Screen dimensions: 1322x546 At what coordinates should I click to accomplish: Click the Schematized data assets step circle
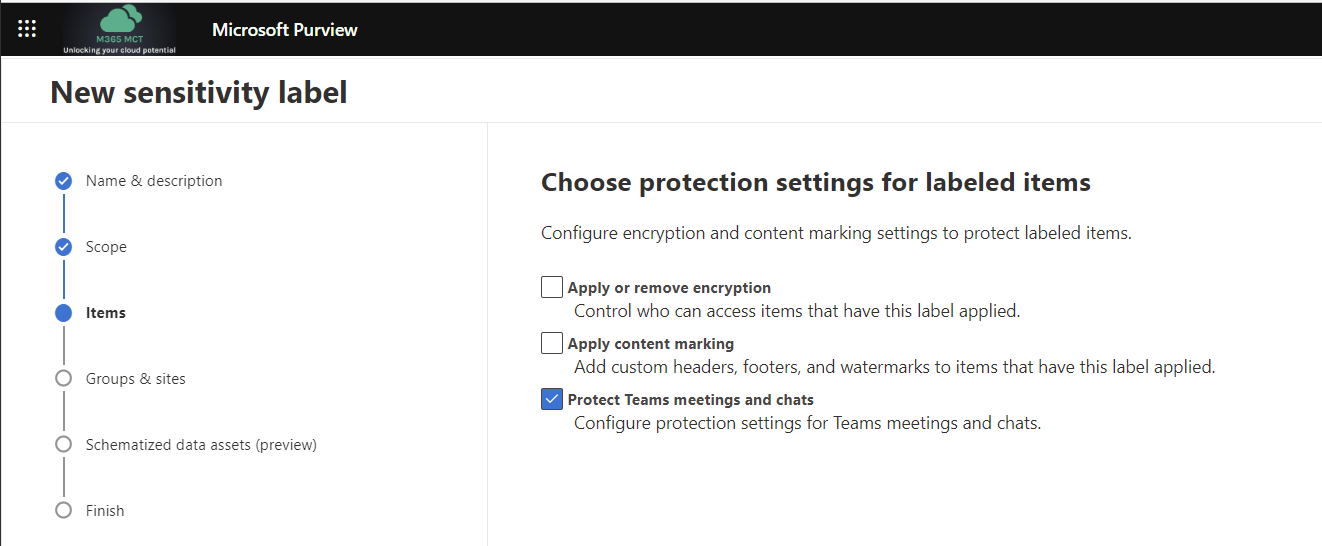pyautogui.click(x=64, y=445)
